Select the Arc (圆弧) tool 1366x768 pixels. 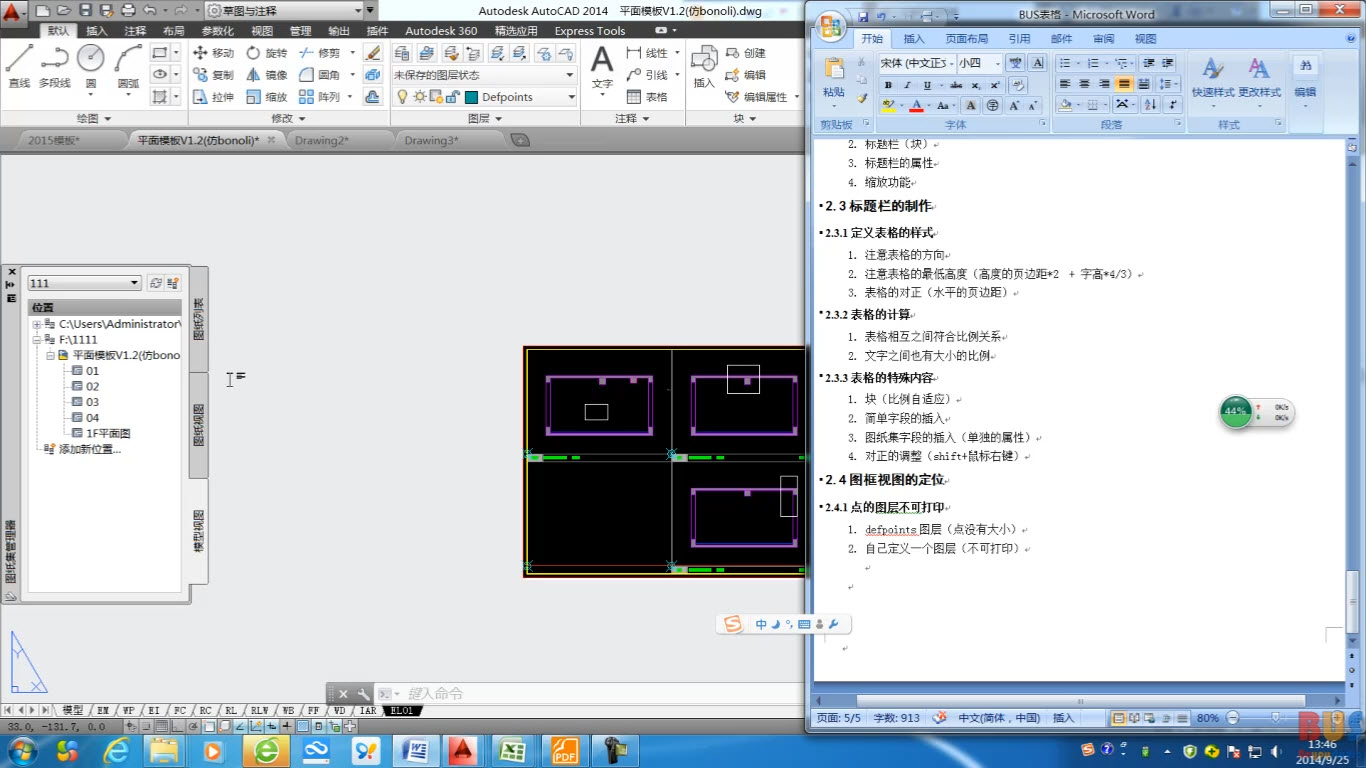[x=128, y=66]
